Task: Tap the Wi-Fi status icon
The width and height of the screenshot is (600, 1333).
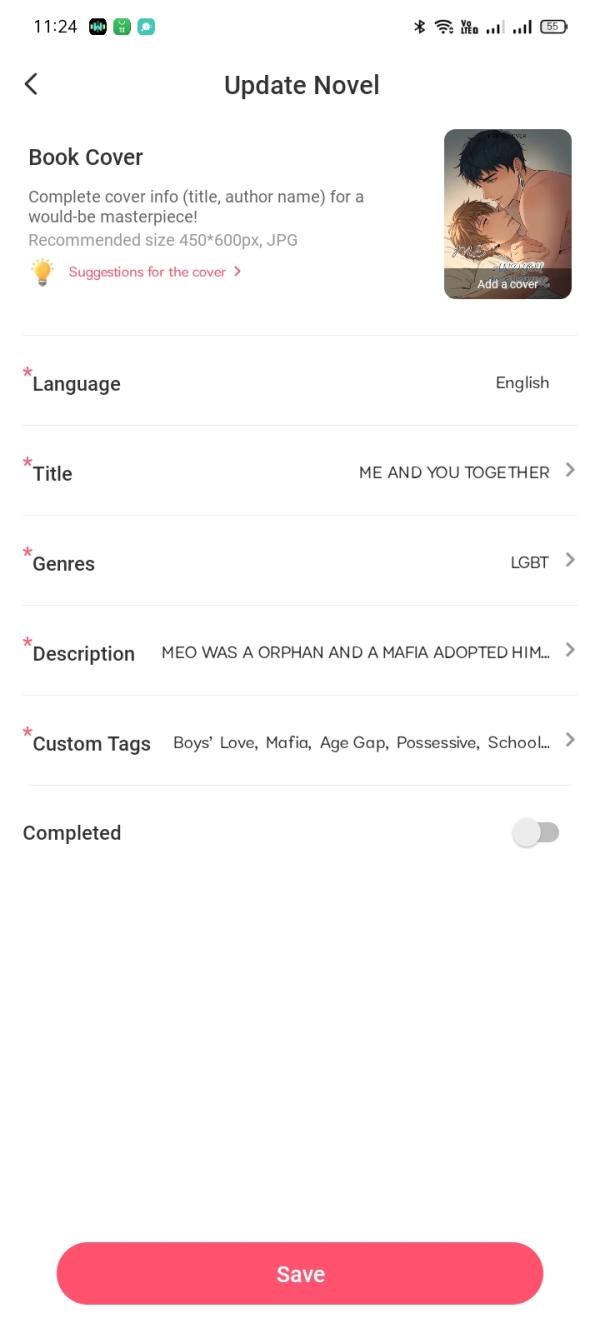Action: click(444, 27)
